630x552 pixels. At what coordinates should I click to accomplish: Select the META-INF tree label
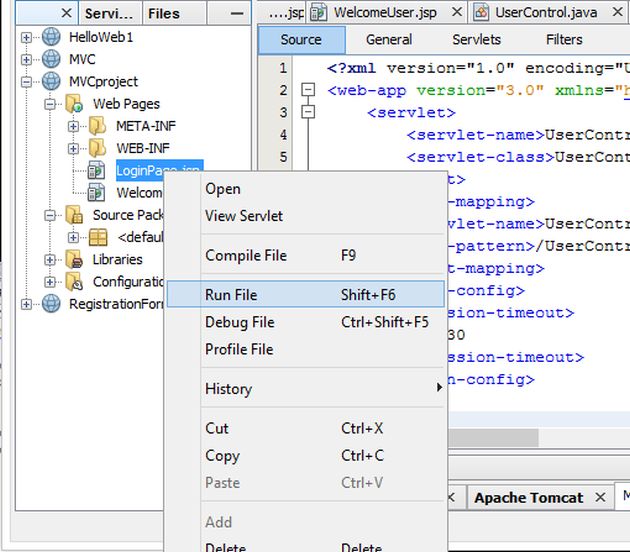point(146,126)
